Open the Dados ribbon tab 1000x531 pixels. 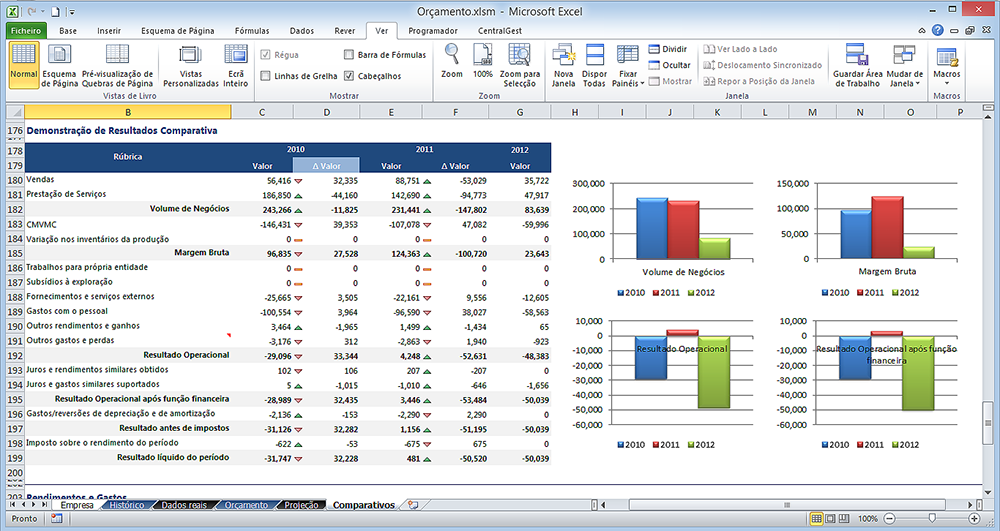pos(302,31)
